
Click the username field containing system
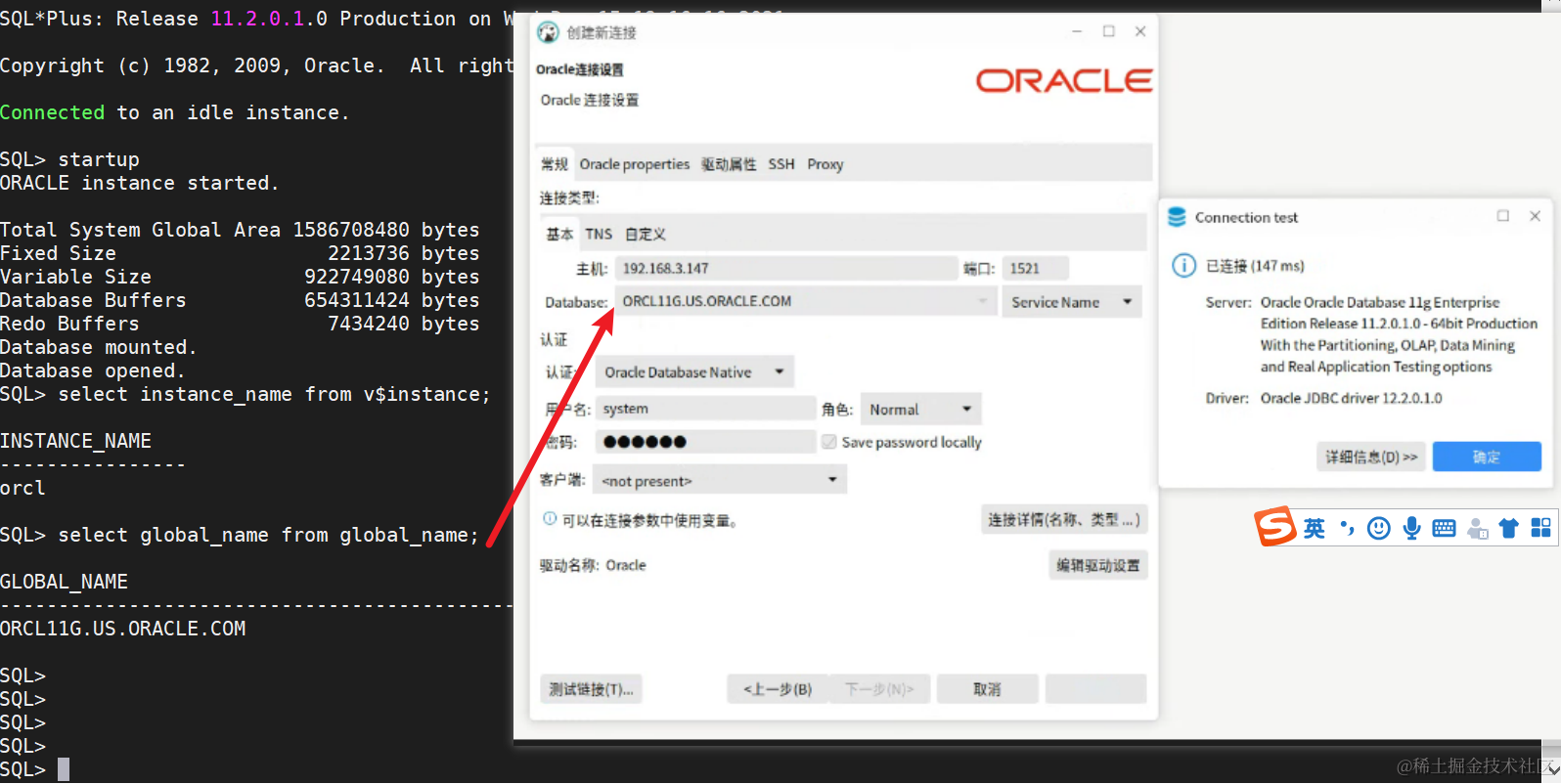pyautogui.click(x=705, y=409)
